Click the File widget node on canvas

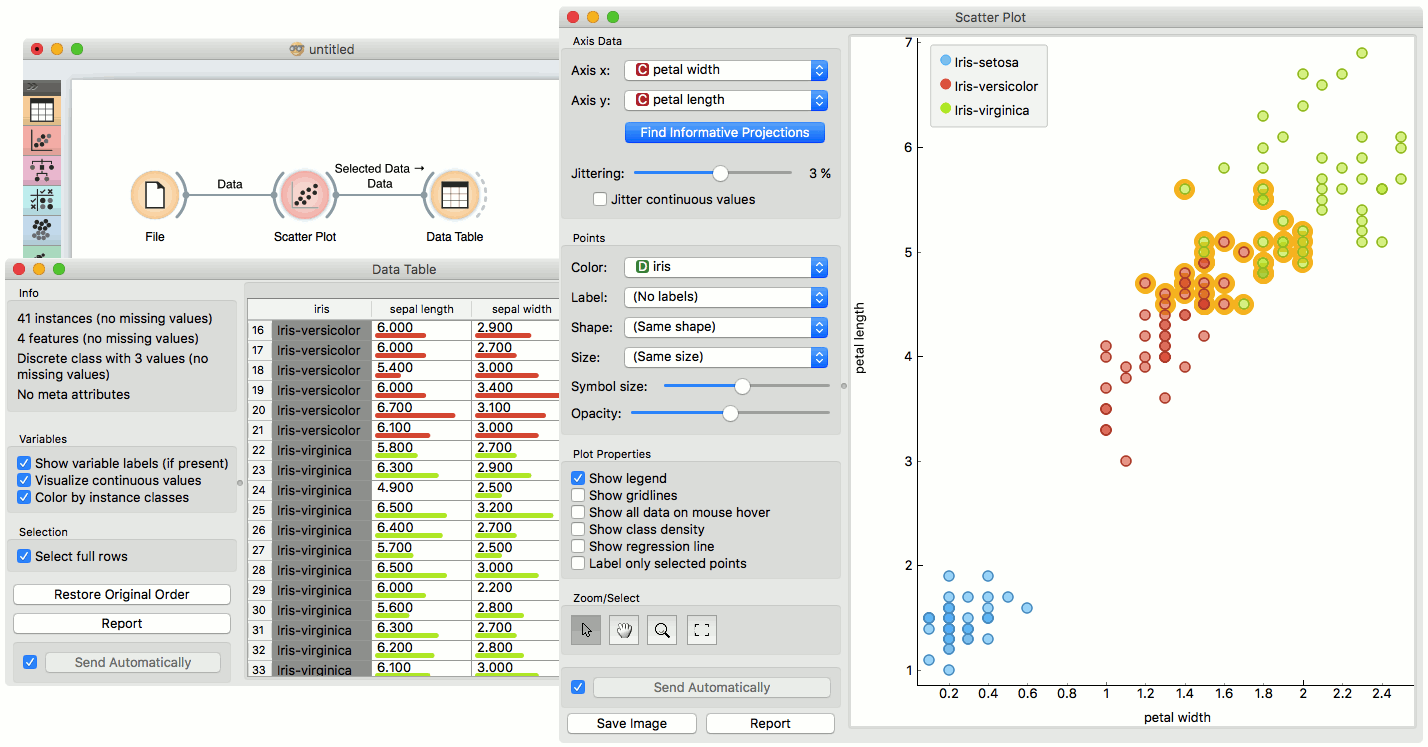pos(155,194)
